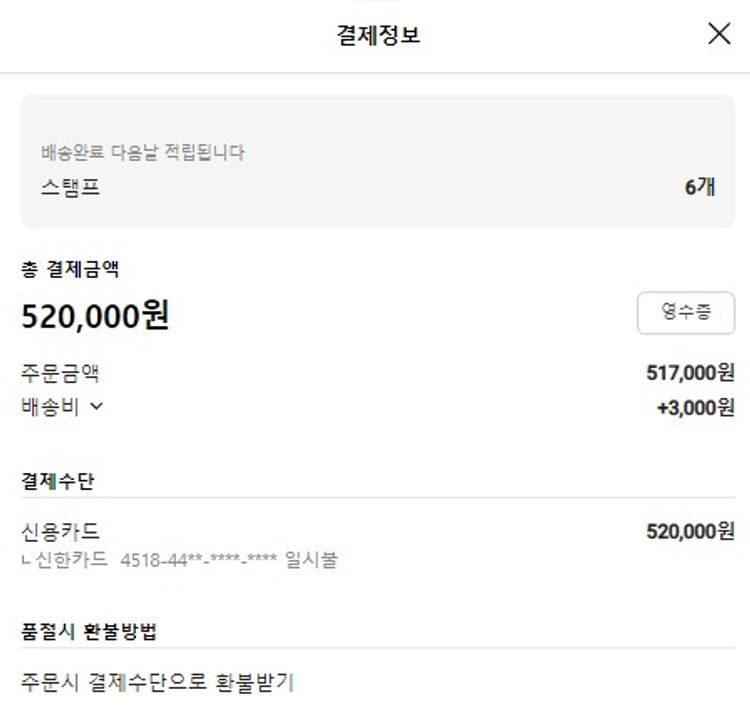Screen dimensions: 750x727
Task: Select the 517,000원 order amount
Action: coord(690,374)
